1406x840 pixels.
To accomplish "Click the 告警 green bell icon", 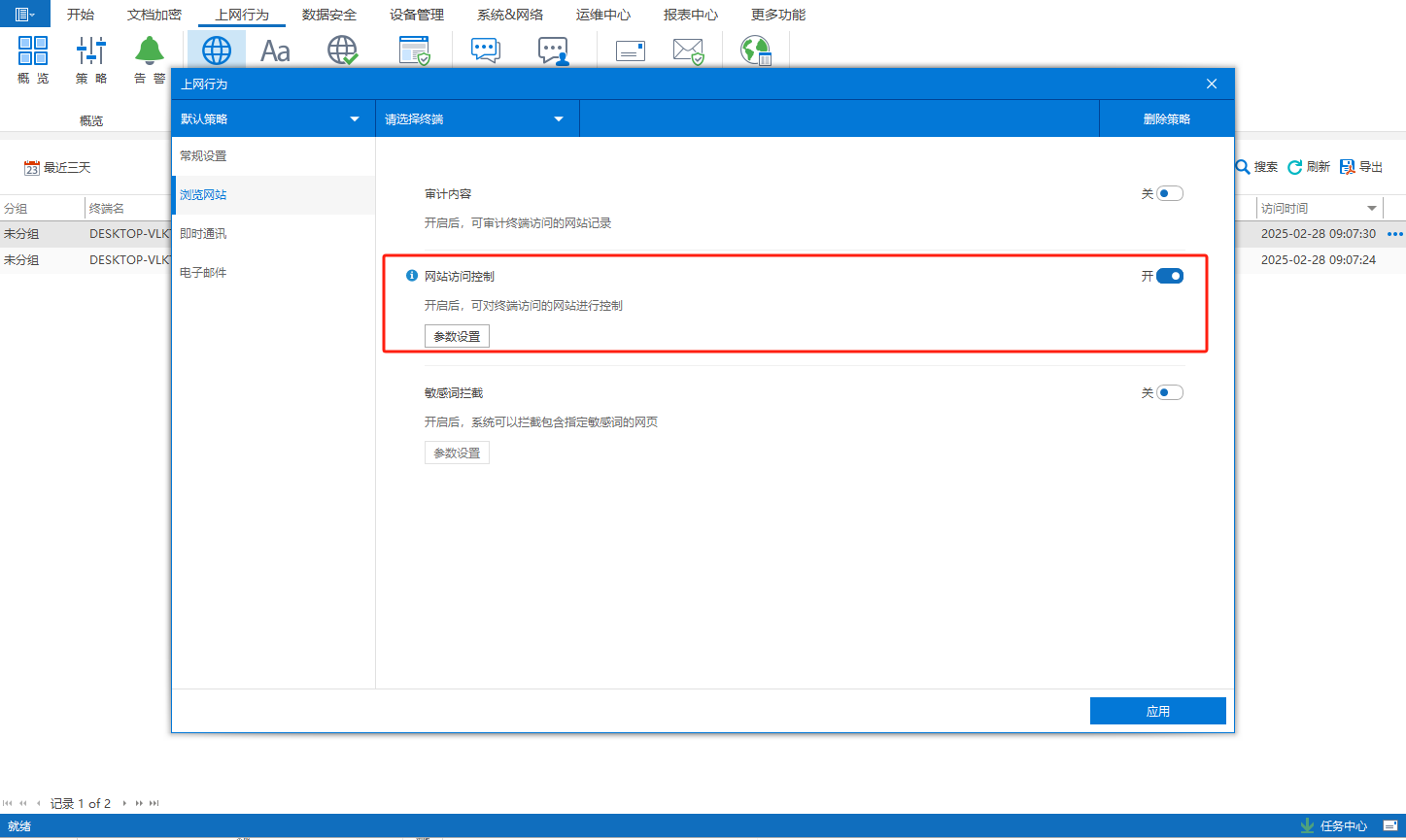I will point(149,50).
